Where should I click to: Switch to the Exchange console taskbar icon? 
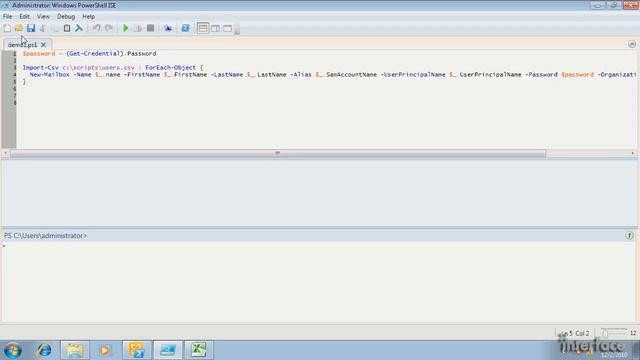point(136,350)
